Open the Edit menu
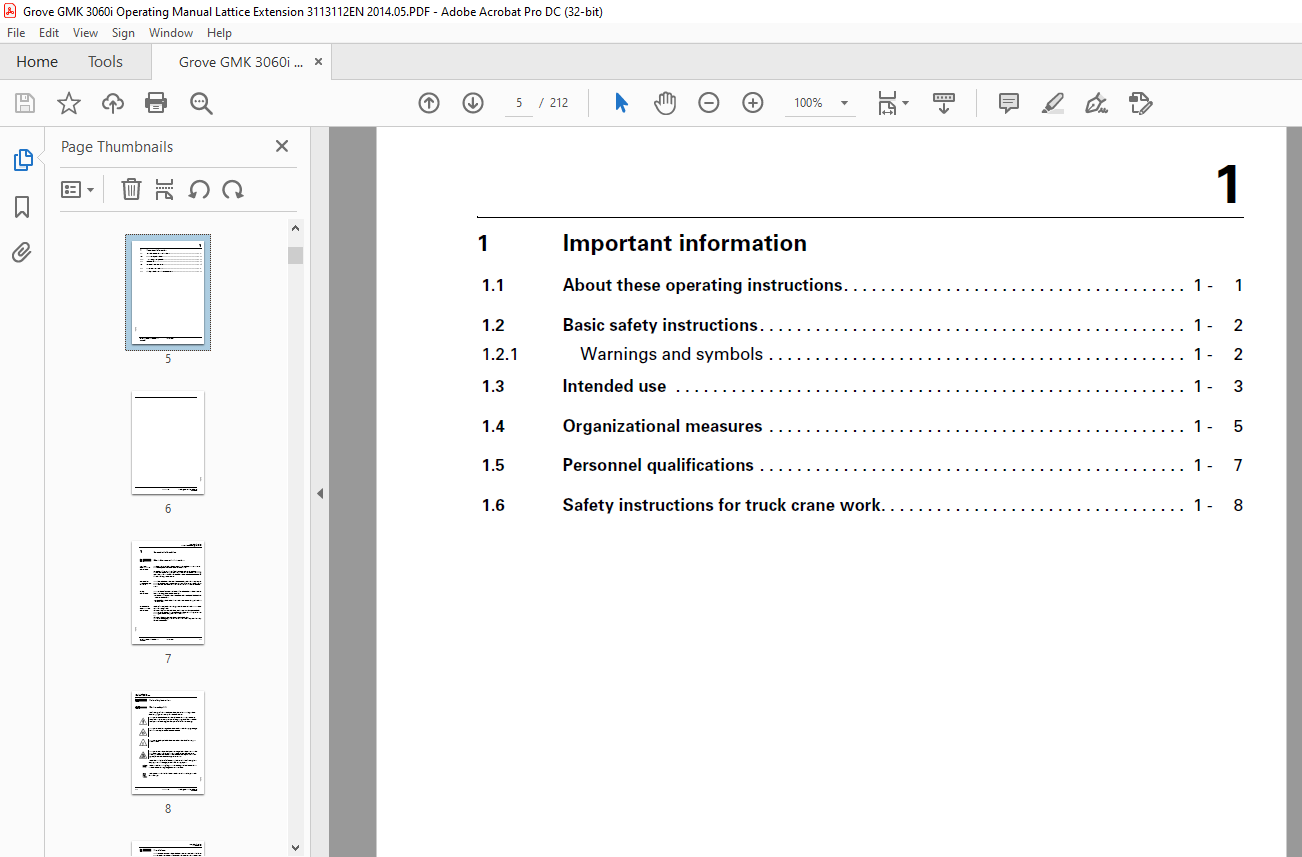This screenshot has height=857, width=1302. [x=49, y=33]
